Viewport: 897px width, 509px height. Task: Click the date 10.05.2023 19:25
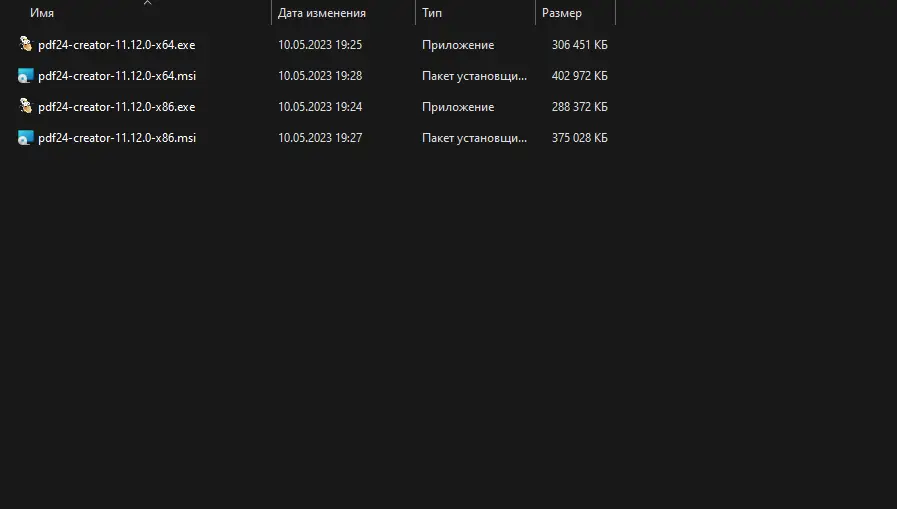click(x=320, y=45)
